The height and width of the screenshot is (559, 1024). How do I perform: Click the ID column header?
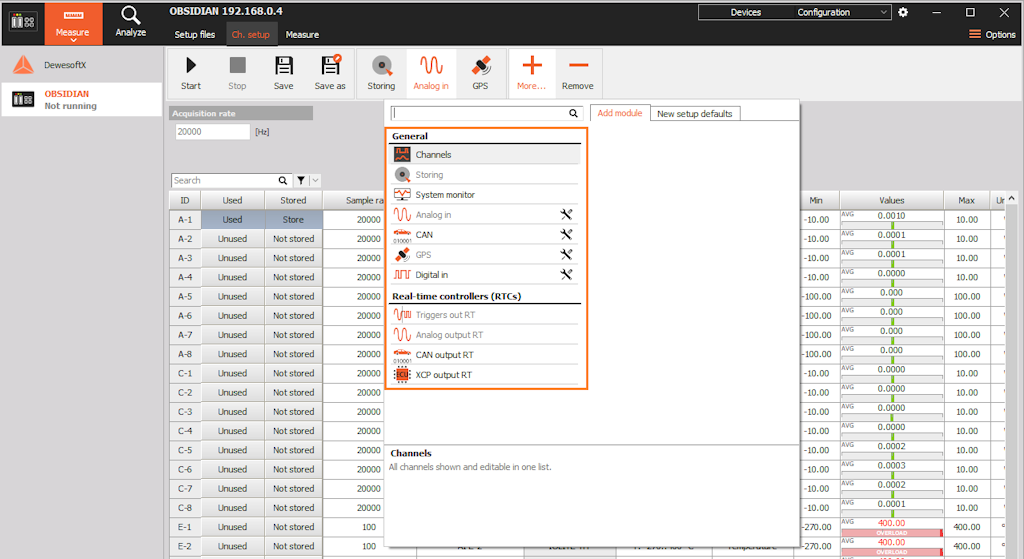click(x=185, y=200)
